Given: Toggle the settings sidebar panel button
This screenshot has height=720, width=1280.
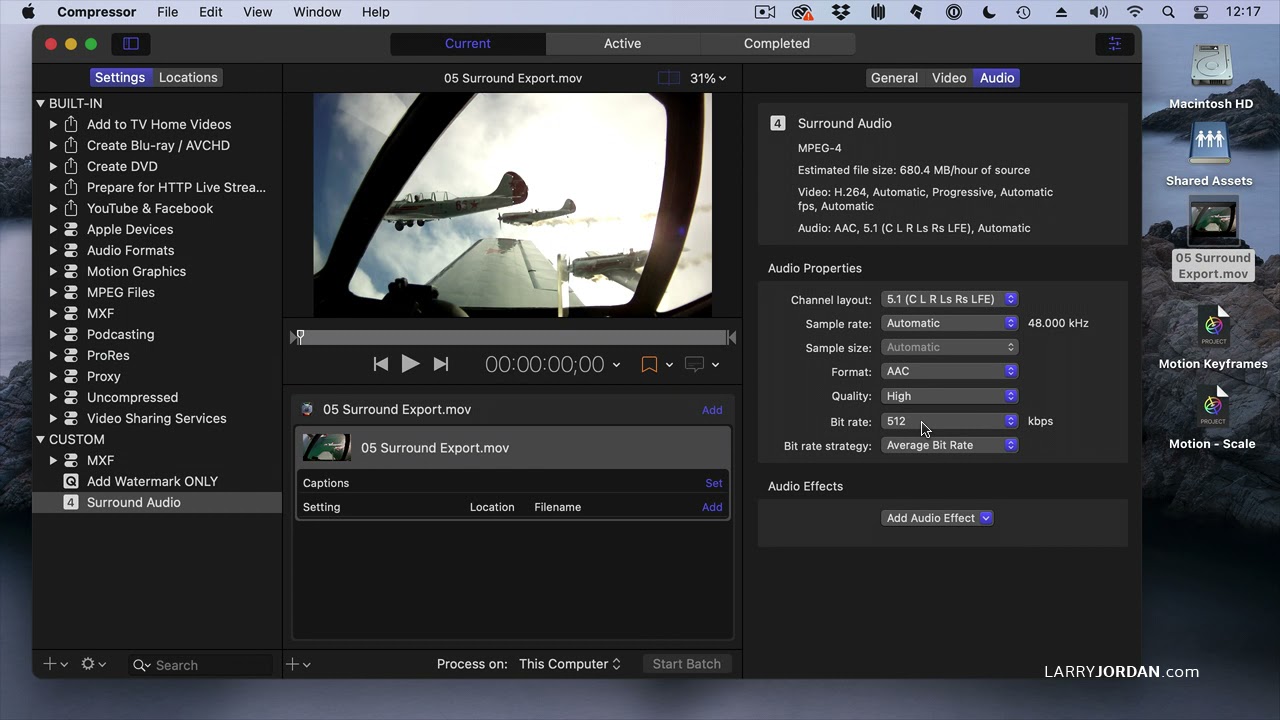Looking at the screenshot, I should [131, 44].
